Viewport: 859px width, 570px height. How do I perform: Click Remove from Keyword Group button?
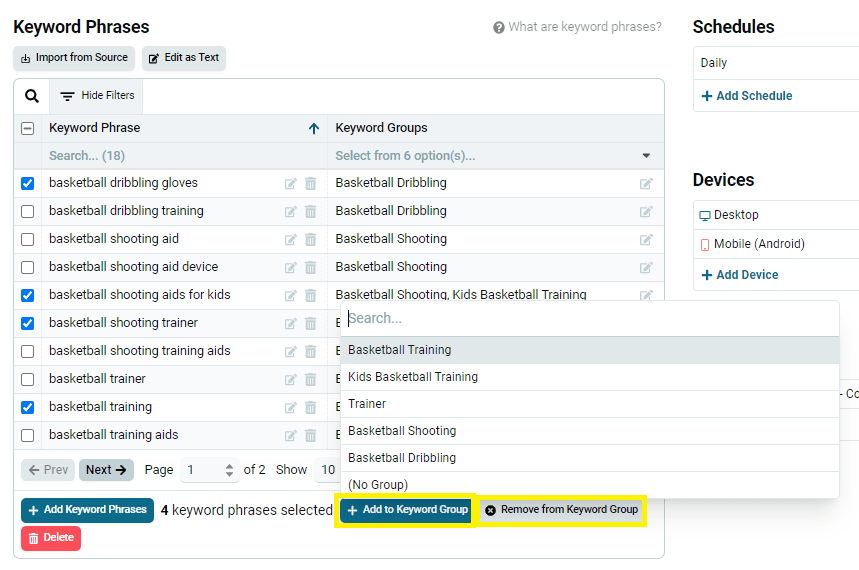pos(562,510)
